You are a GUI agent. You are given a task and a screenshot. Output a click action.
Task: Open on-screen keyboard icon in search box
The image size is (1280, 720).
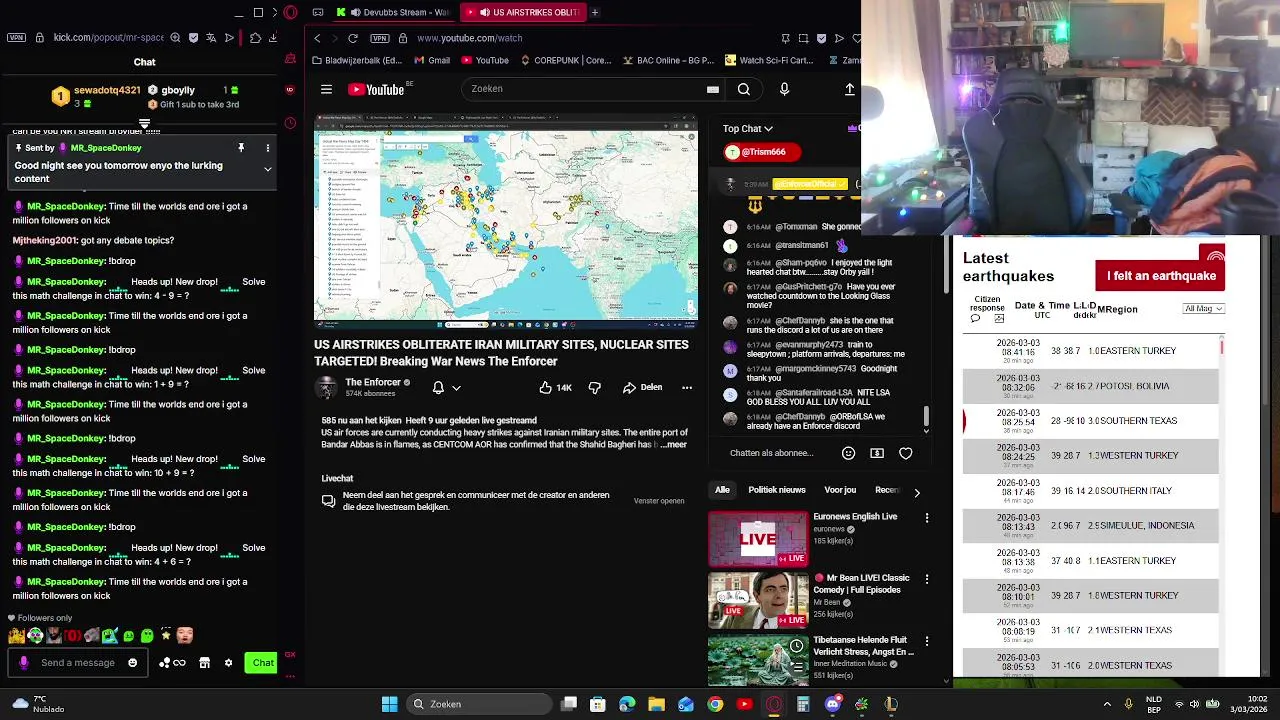point(712,89)
